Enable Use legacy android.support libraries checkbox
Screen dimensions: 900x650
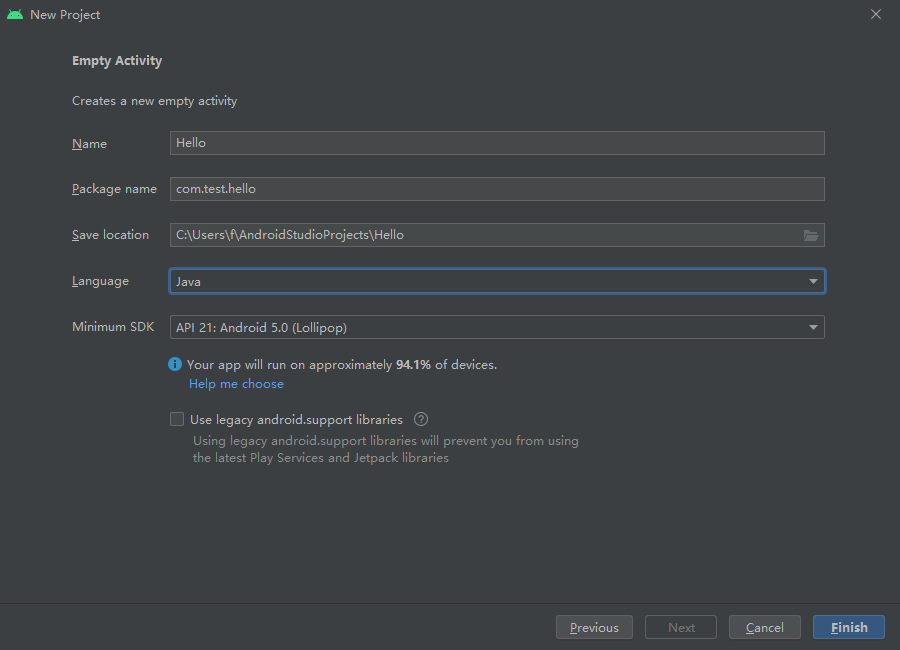pyautogui.click(x=177, y=419)
